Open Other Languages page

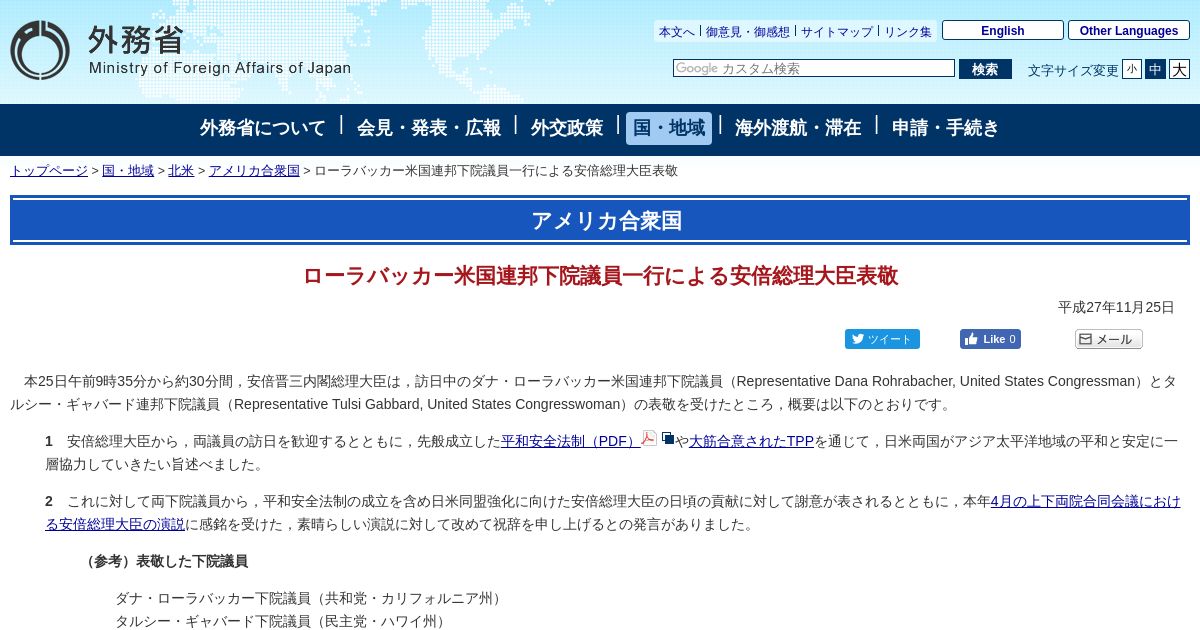(1129, 30)
